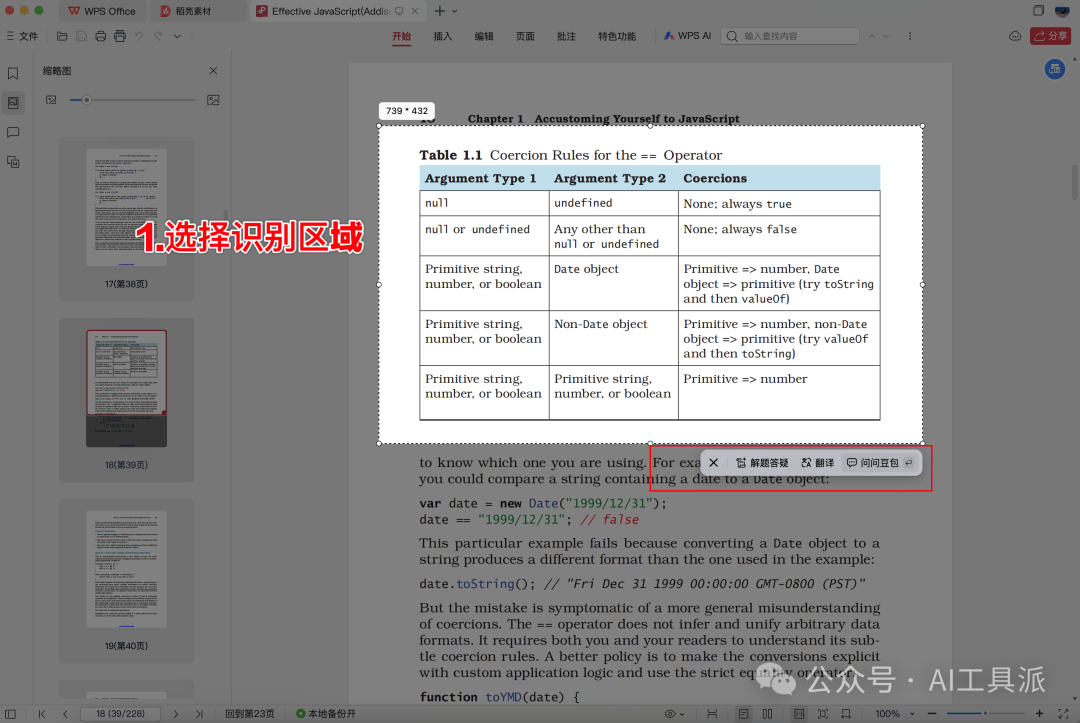Click the search input field

coord(790,36)
